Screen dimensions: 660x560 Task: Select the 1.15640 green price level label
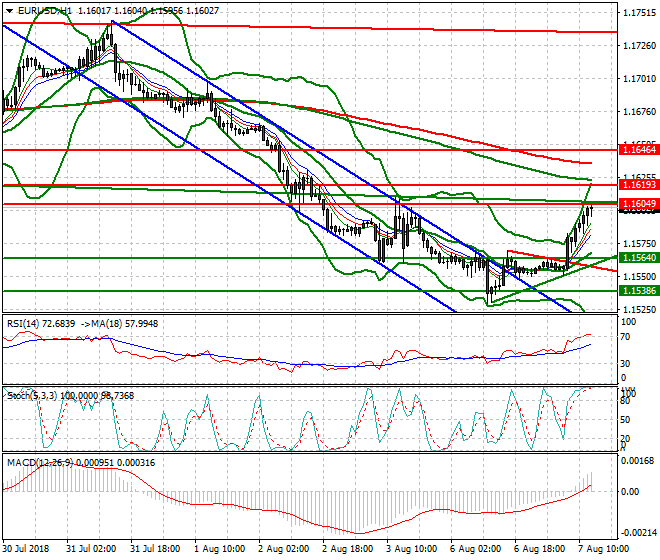click(x=639, y=258)
